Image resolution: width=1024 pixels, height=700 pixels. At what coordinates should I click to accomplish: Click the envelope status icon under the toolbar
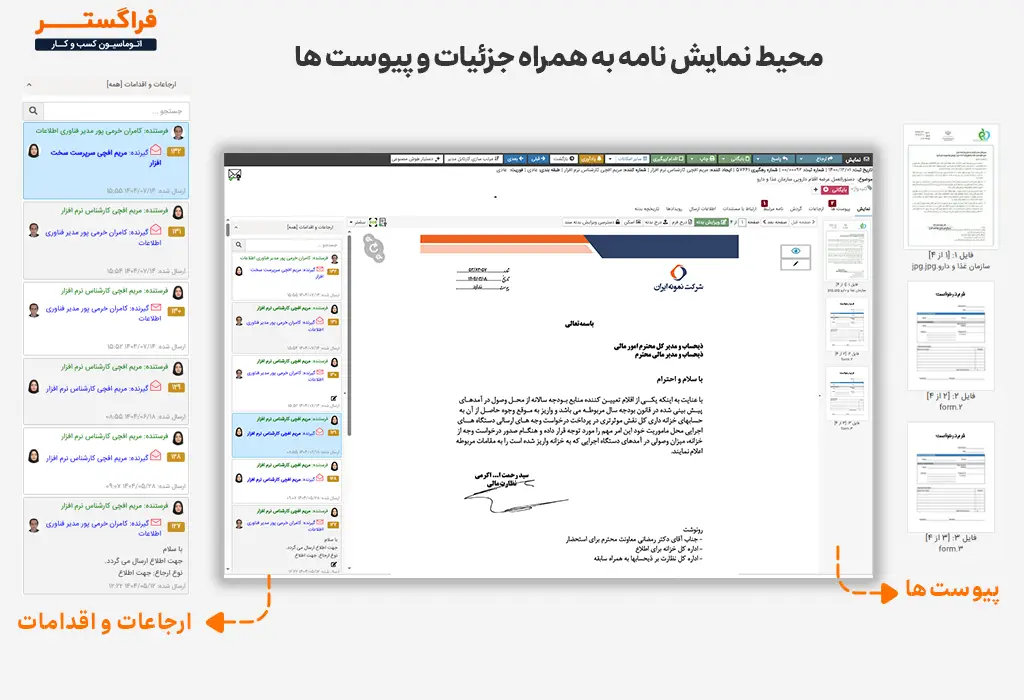coord(234,174)
